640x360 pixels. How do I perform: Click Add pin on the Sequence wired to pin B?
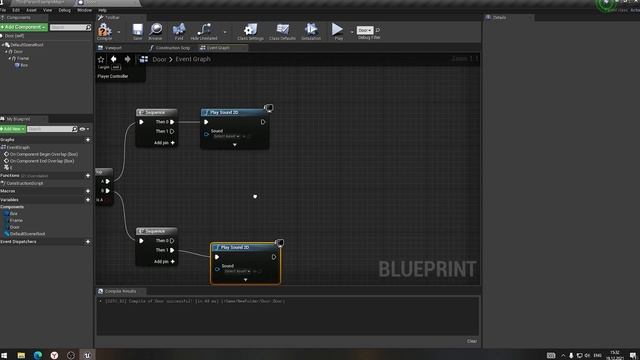164,262
